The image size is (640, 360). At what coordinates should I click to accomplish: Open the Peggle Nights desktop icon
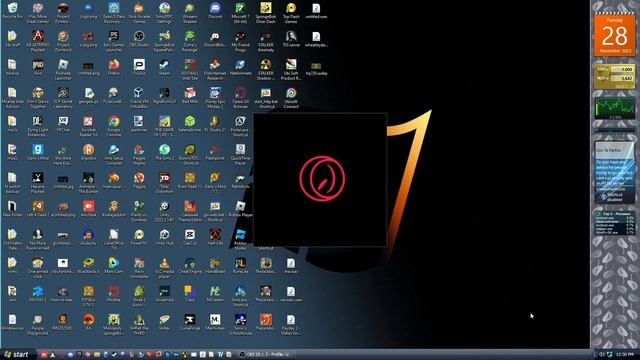coord(139,154)
